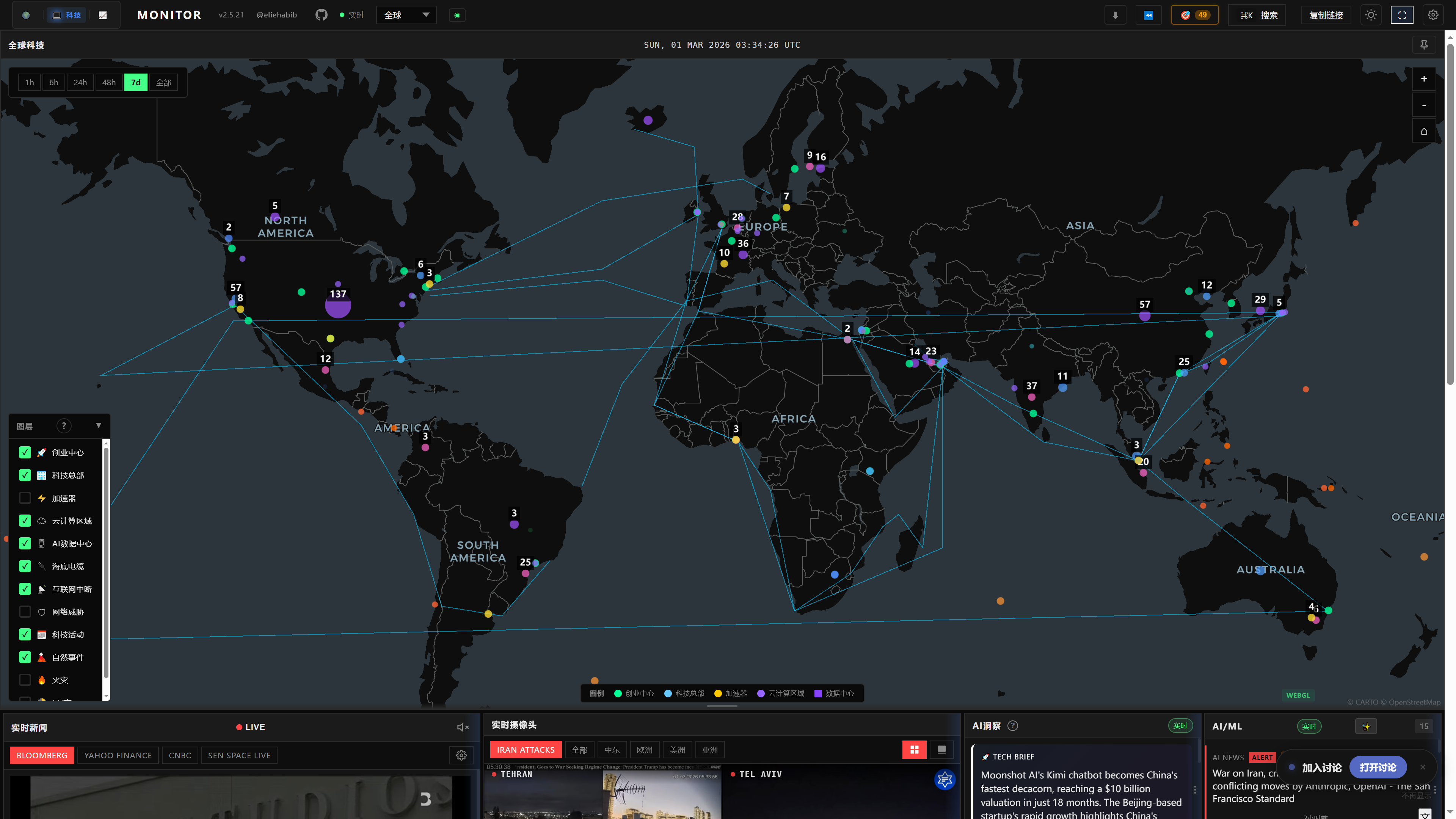Enter fullscreen using the brackets icon

click(x=1402, y=15)
